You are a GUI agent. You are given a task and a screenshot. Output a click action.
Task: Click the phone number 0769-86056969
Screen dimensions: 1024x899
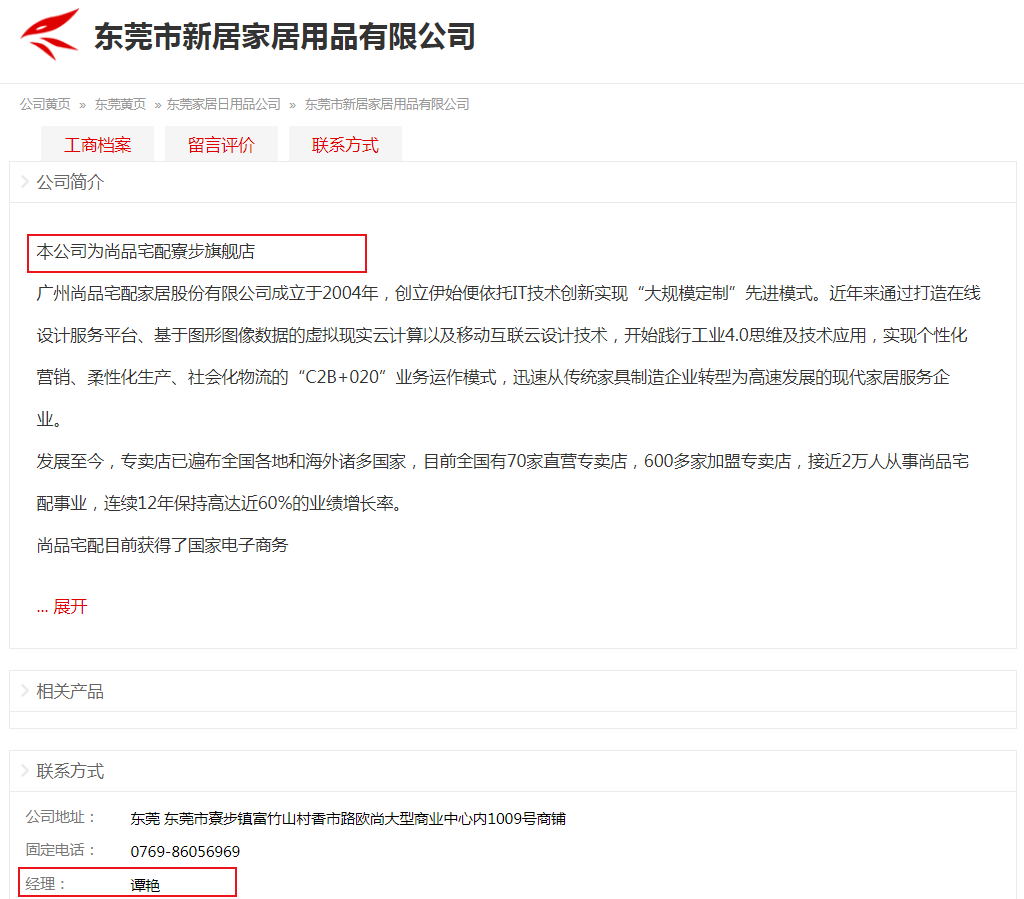[185, 852]
